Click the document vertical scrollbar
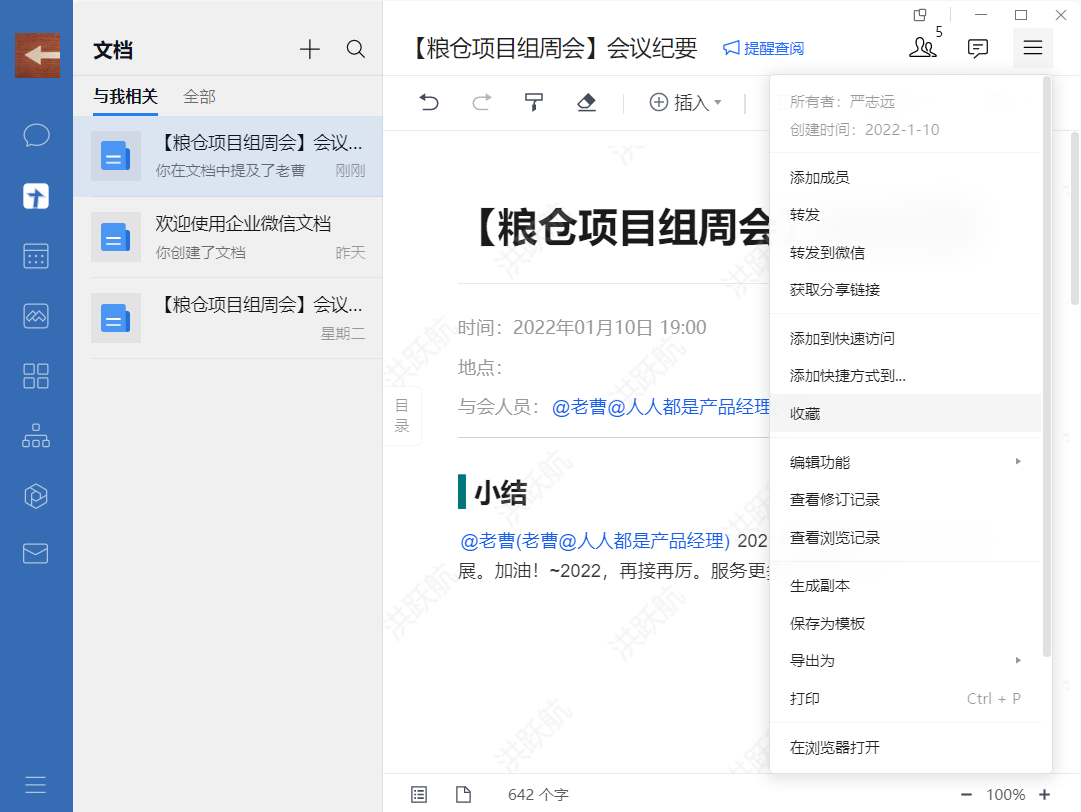 [x=1074, y=219]
